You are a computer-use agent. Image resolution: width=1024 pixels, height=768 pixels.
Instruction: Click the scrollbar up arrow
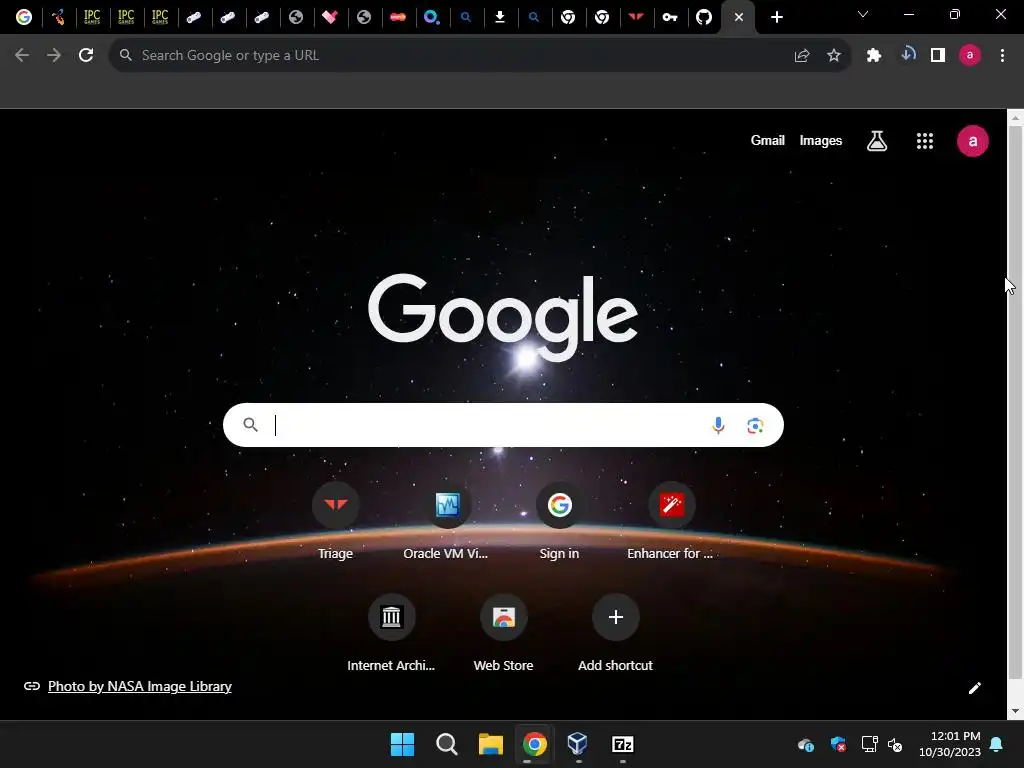(1015, 117)
